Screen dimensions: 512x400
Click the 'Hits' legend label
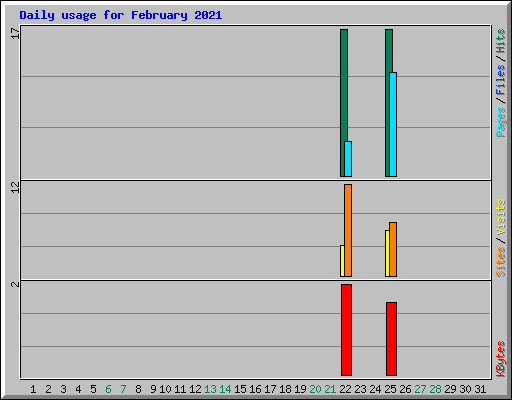pyautogui.click(x=500, y=41)
